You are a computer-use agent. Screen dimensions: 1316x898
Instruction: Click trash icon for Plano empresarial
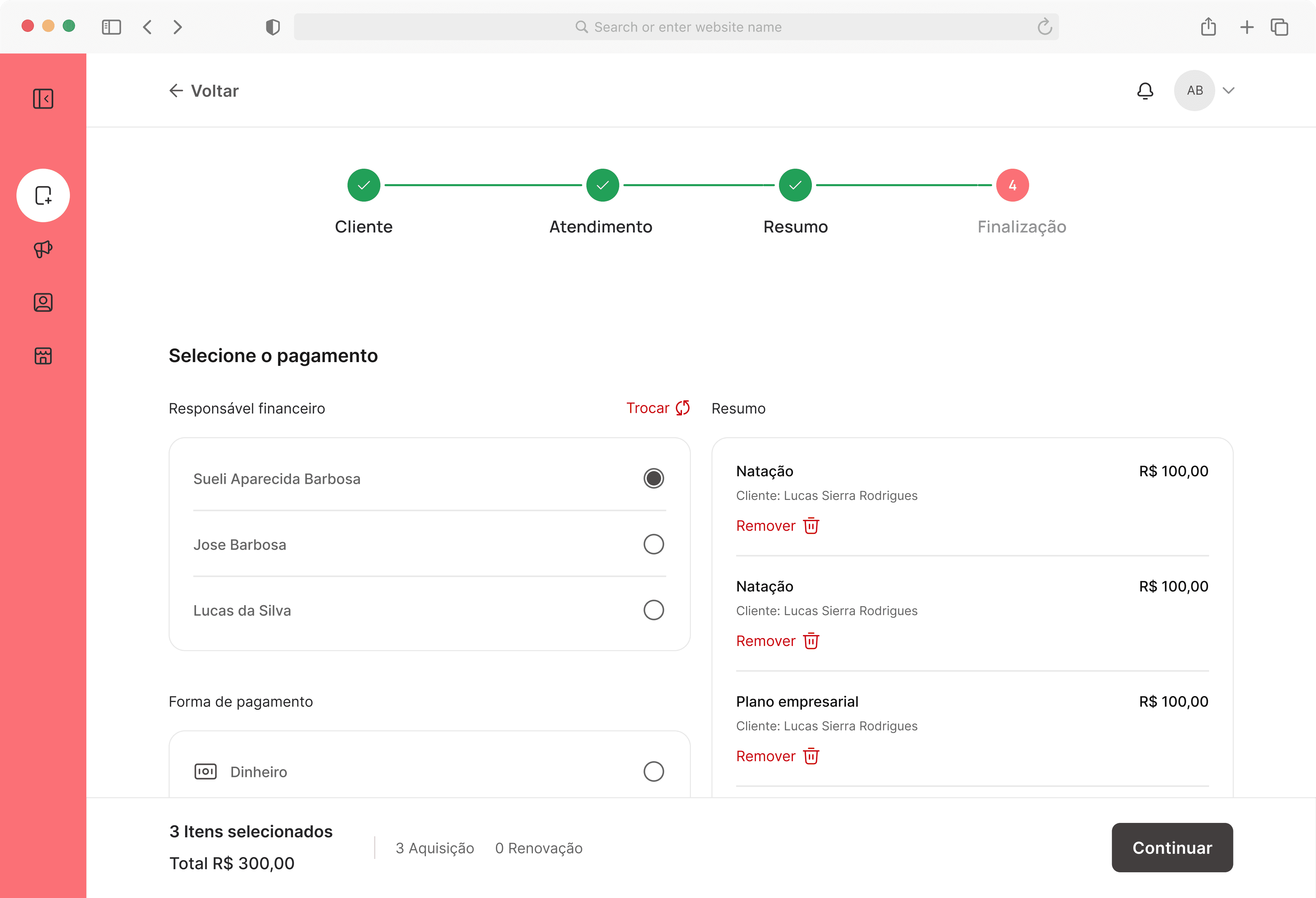811,756
